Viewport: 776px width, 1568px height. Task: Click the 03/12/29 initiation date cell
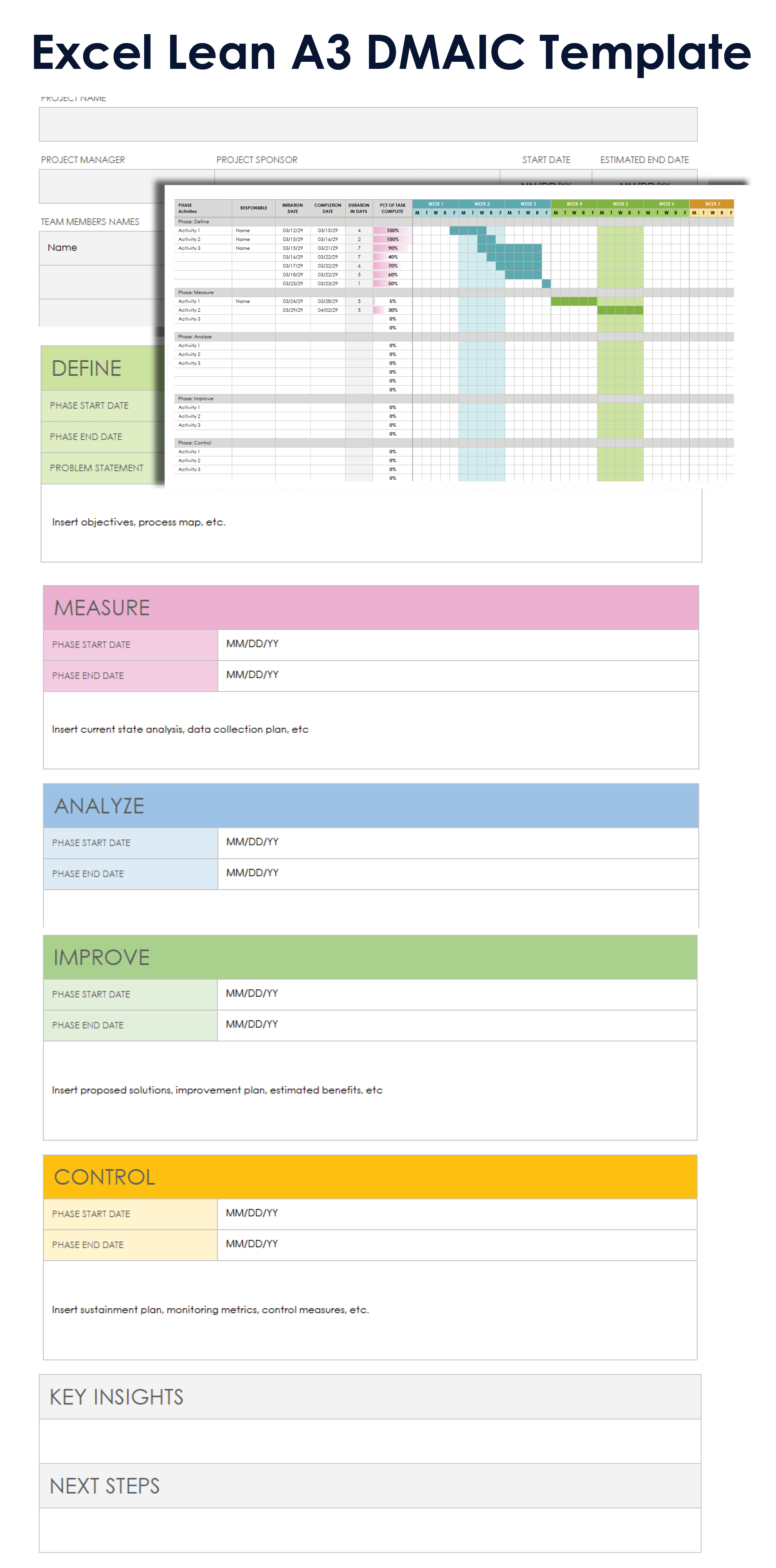(293, 231)
